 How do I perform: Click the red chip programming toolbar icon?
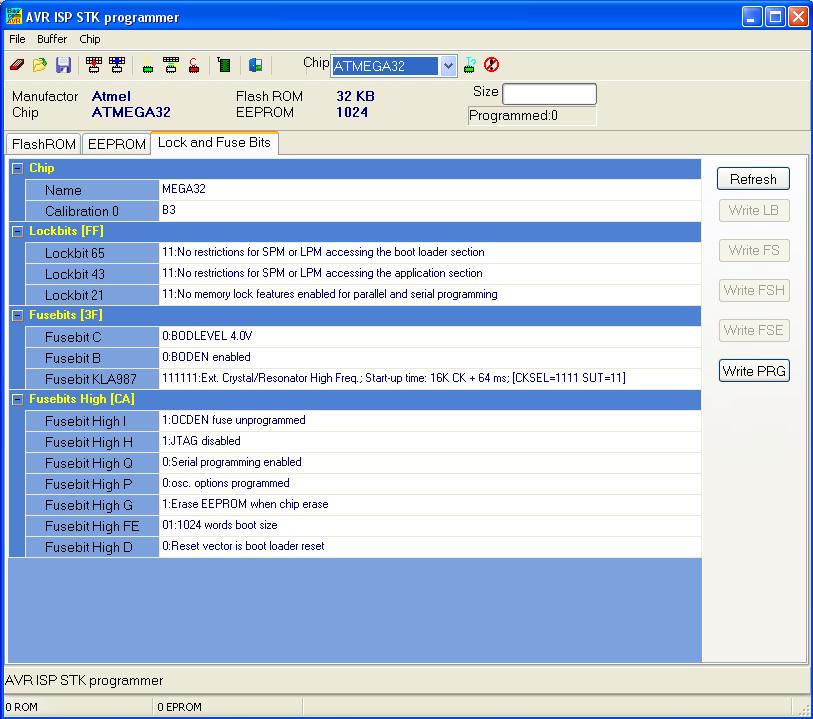tap(93, 65)
